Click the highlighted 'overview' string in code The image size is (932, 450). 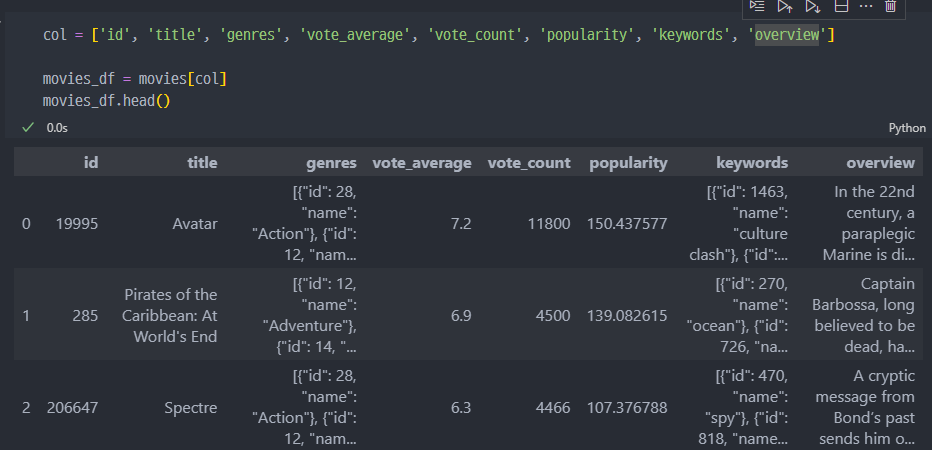(x=788, y=36)
